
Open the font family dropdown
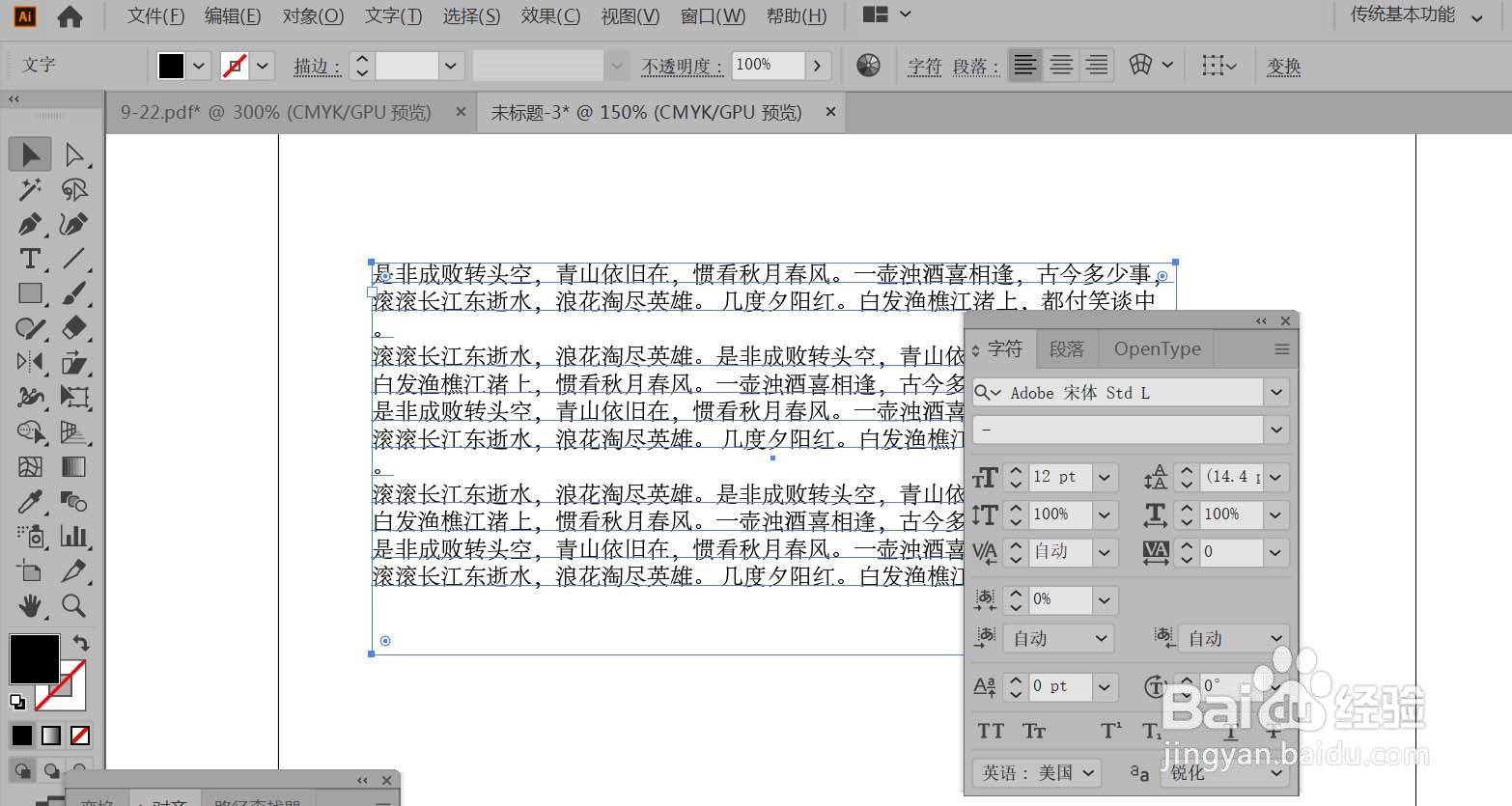(x=1275, y=392)
